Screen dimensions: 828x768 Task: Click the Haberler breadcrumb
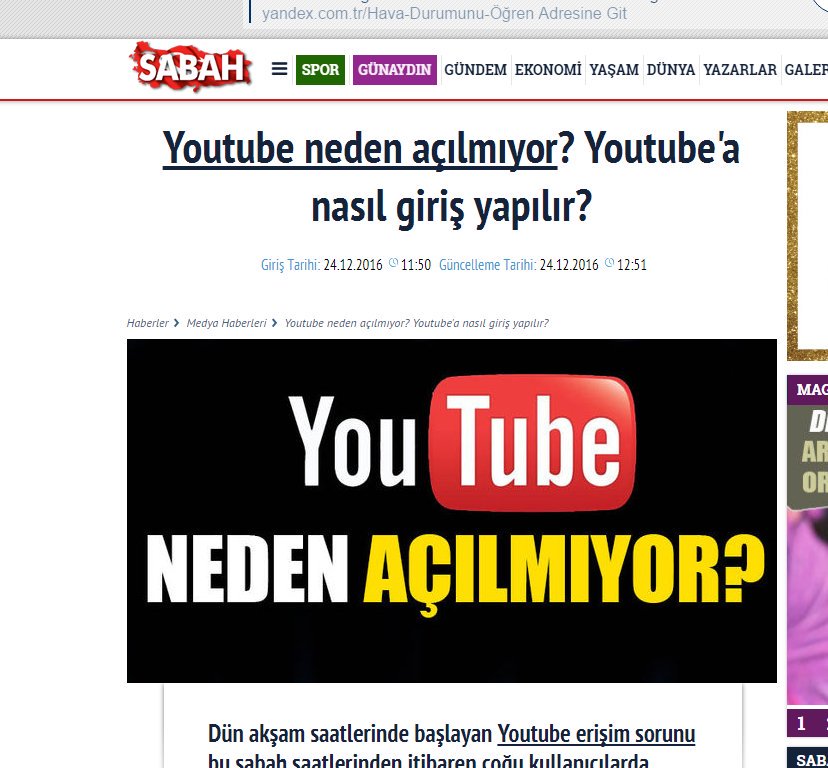[147, 323]
